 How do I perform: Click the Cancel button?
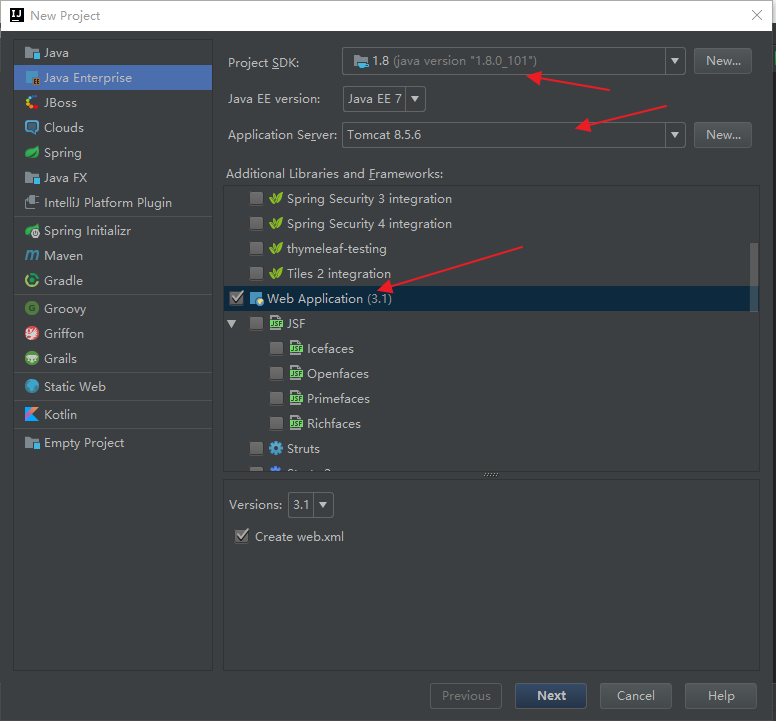pyautogui.click(x=635, y=696)
